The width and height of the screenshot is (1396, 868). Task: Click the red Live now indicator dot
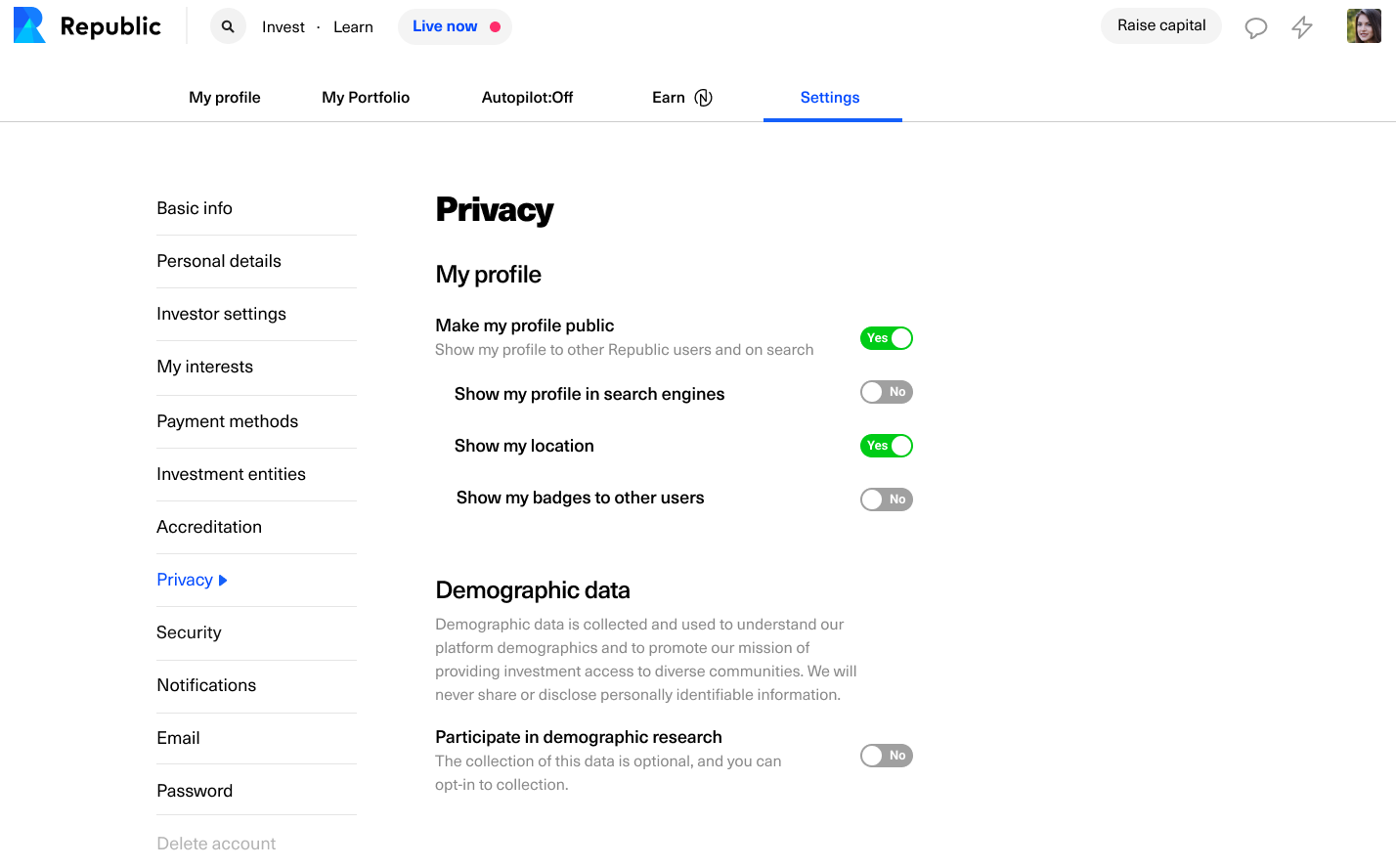pyautogui.click(x=496, y=27)
